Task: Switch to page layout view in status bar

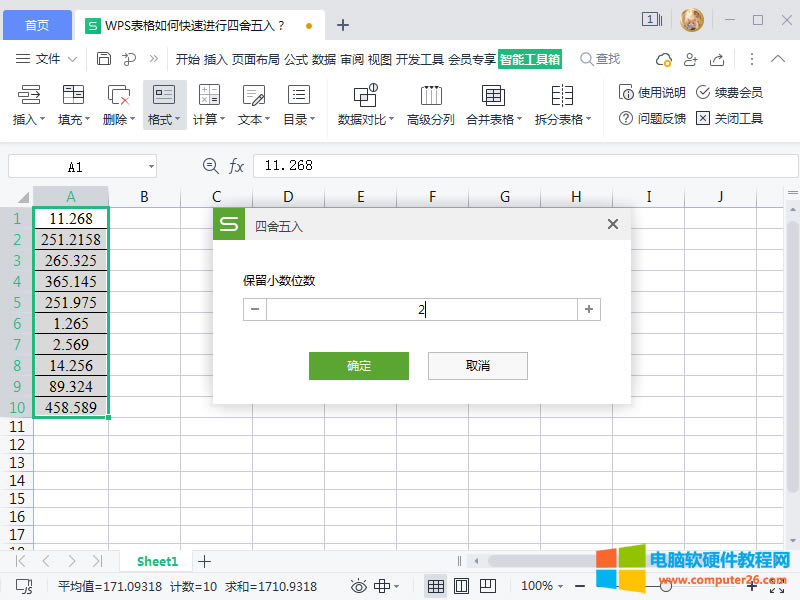Action: [x=461, y=586]
